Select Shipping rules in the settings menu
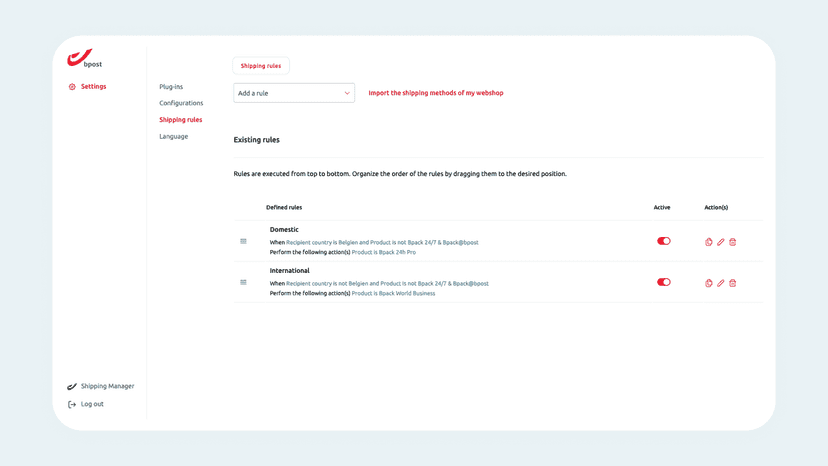The height and width of the screenshot is (466, 828). coord(181,120)
